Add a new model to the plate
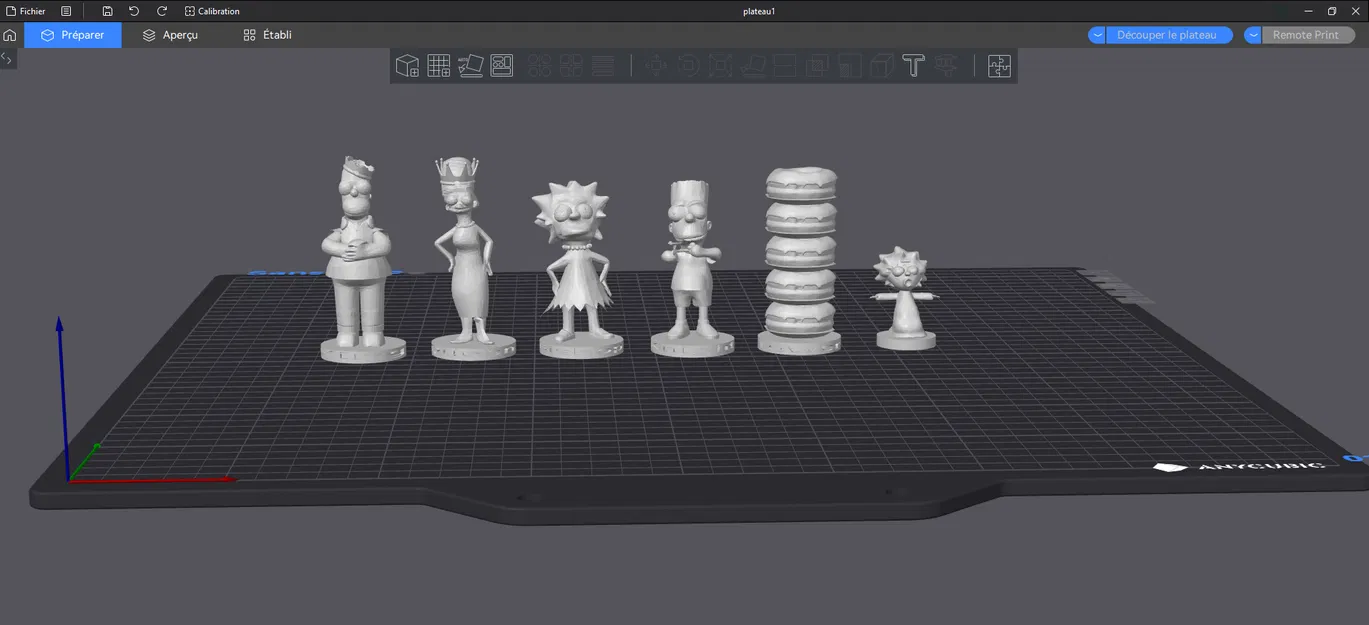Image resolution: width=1369 pixels, height=625 pixels. [407, 65]
